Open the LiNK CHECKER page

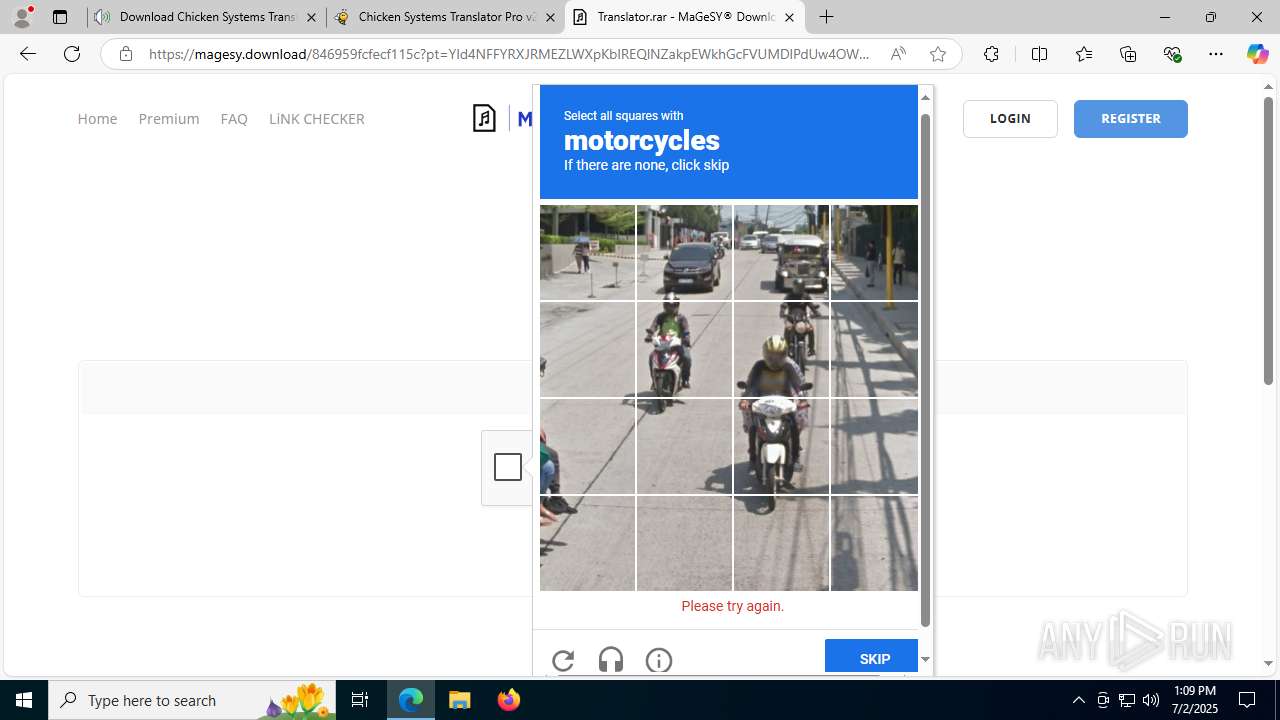click(x=316, y=119)
